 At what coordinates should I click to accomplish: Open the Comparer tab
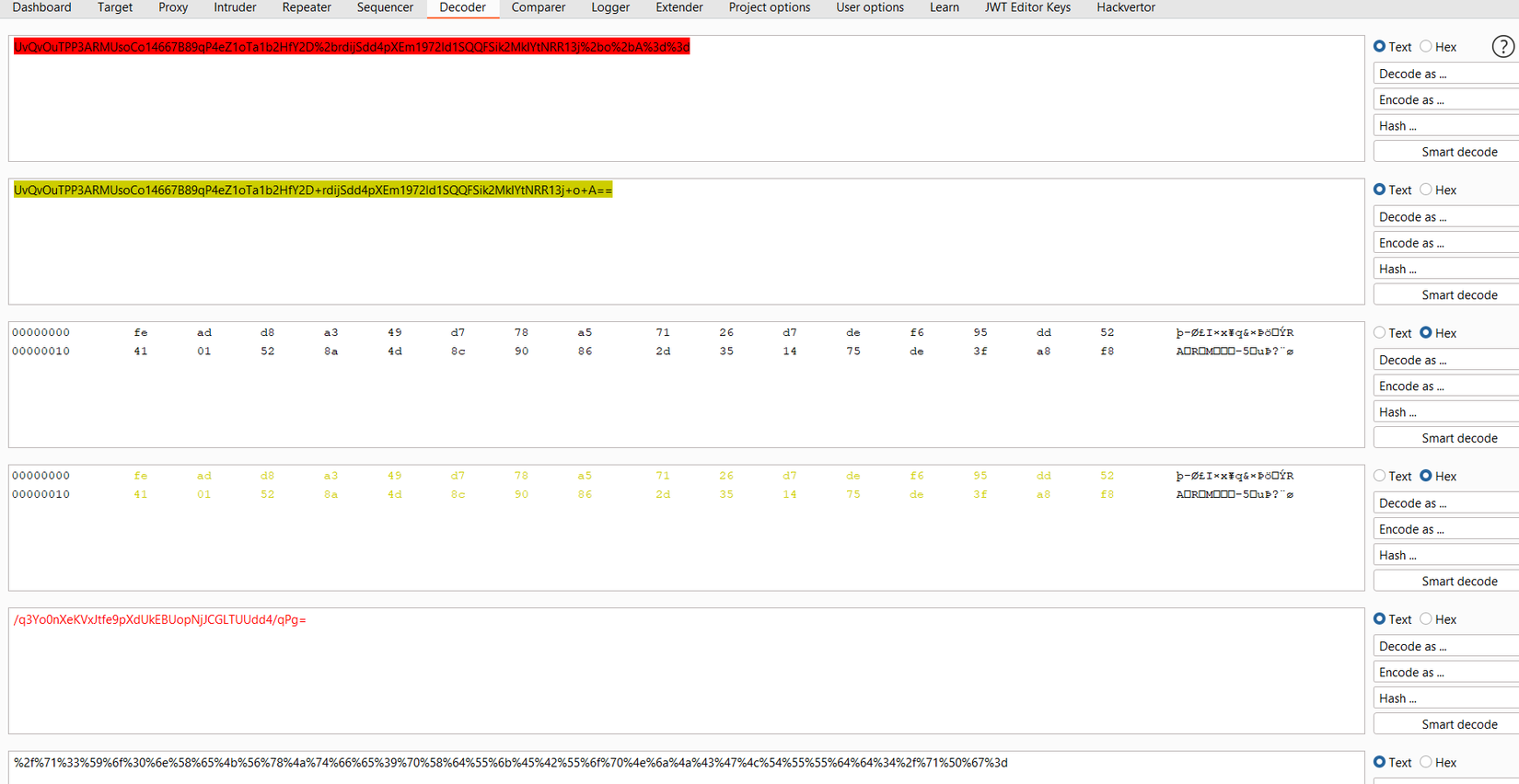(x=539, y=7)
